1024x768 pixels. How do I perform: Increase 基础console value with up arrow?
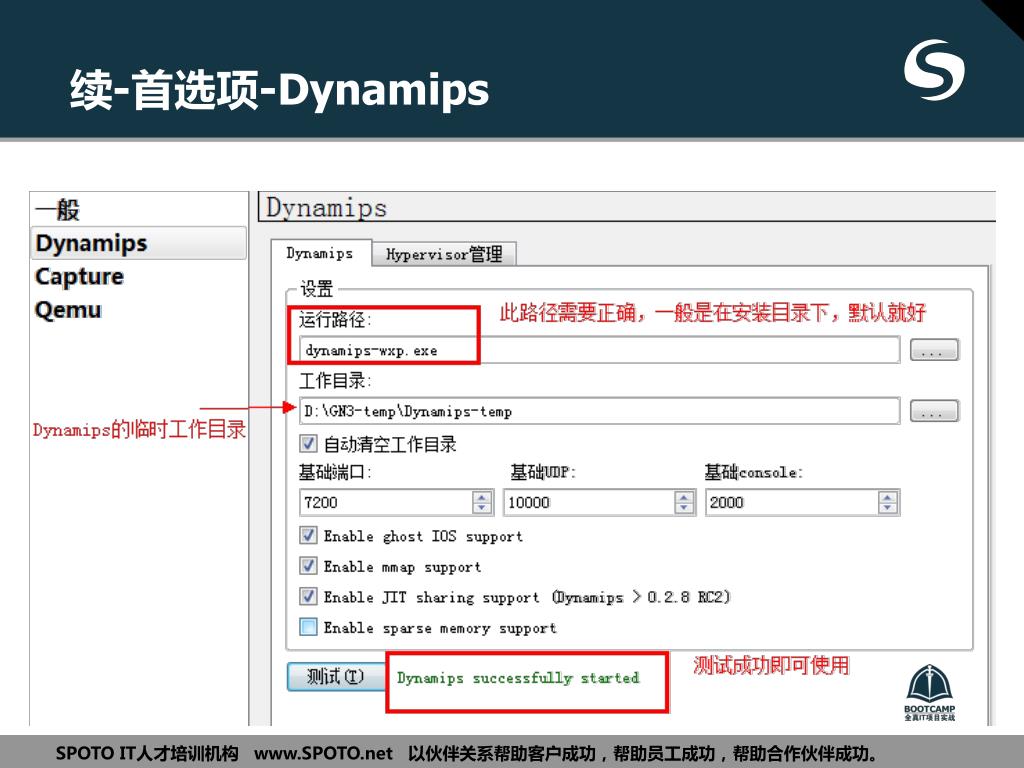pos(888,497)
